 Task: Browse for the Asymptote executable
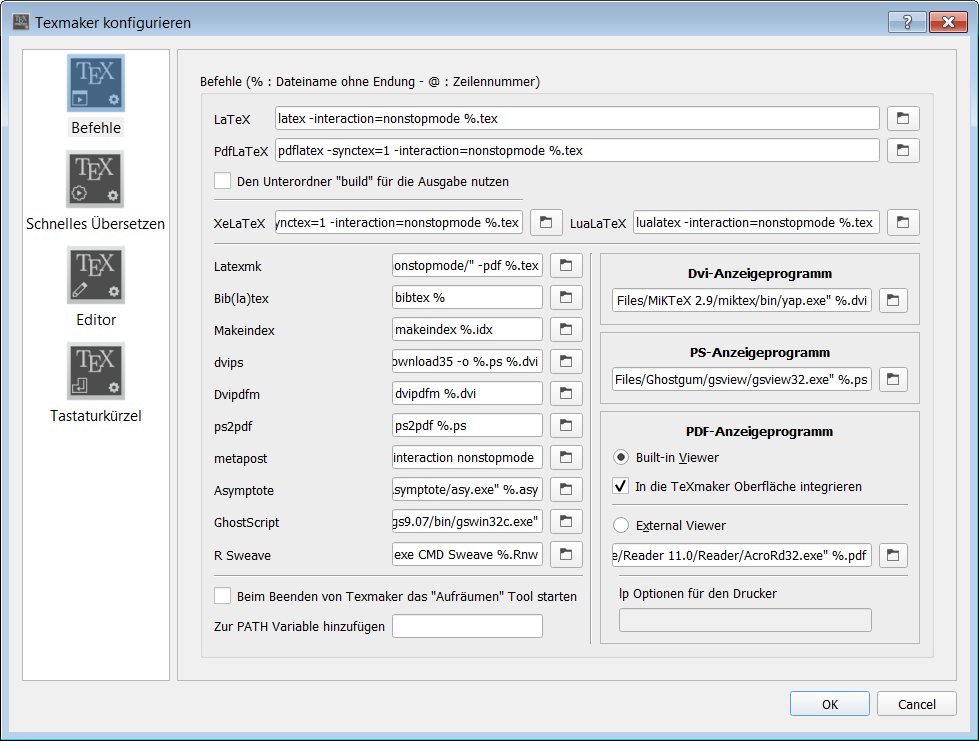point(566,489)
